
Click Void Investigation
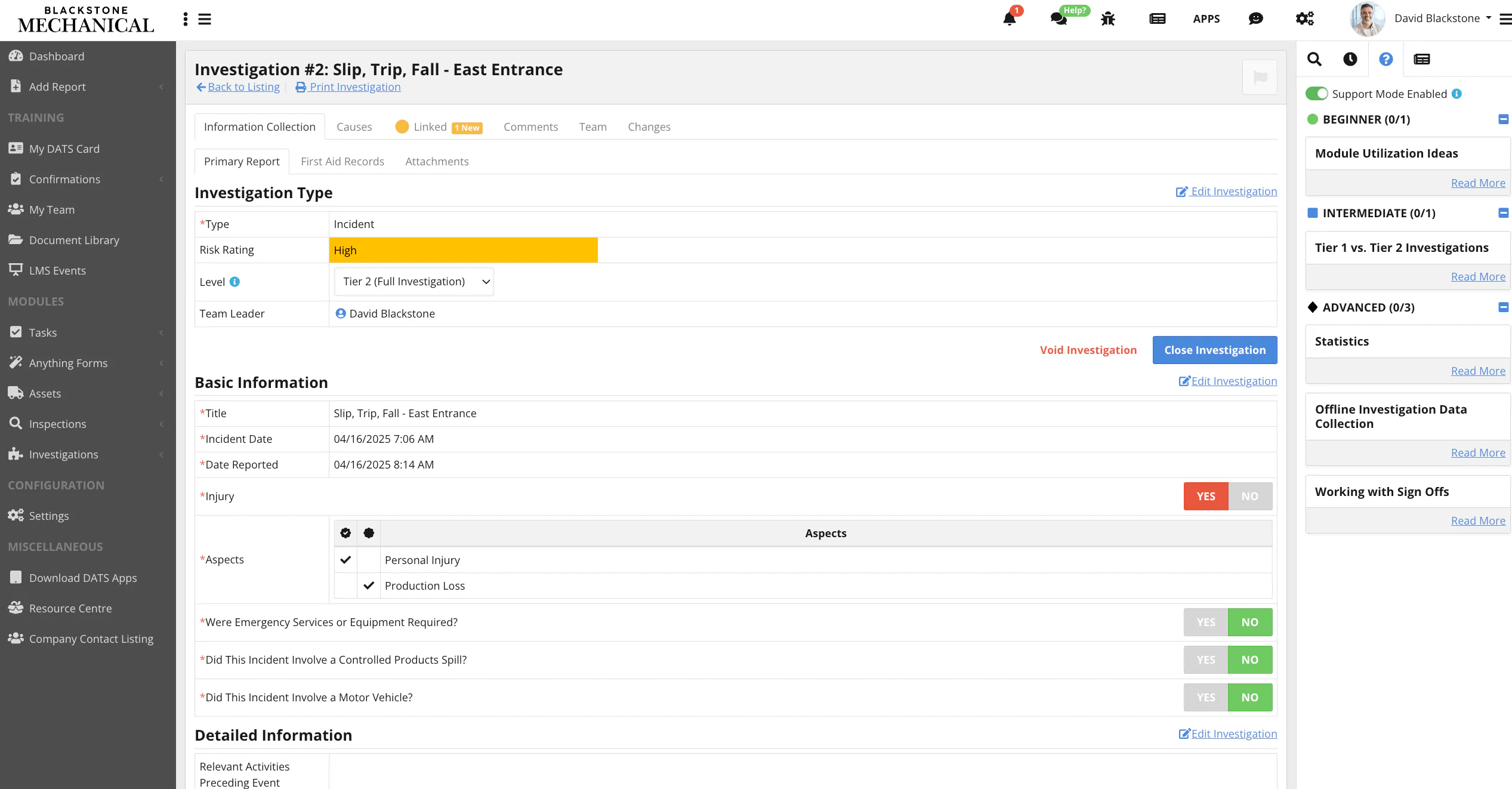pyautogui.click(x=1088, y=350)
